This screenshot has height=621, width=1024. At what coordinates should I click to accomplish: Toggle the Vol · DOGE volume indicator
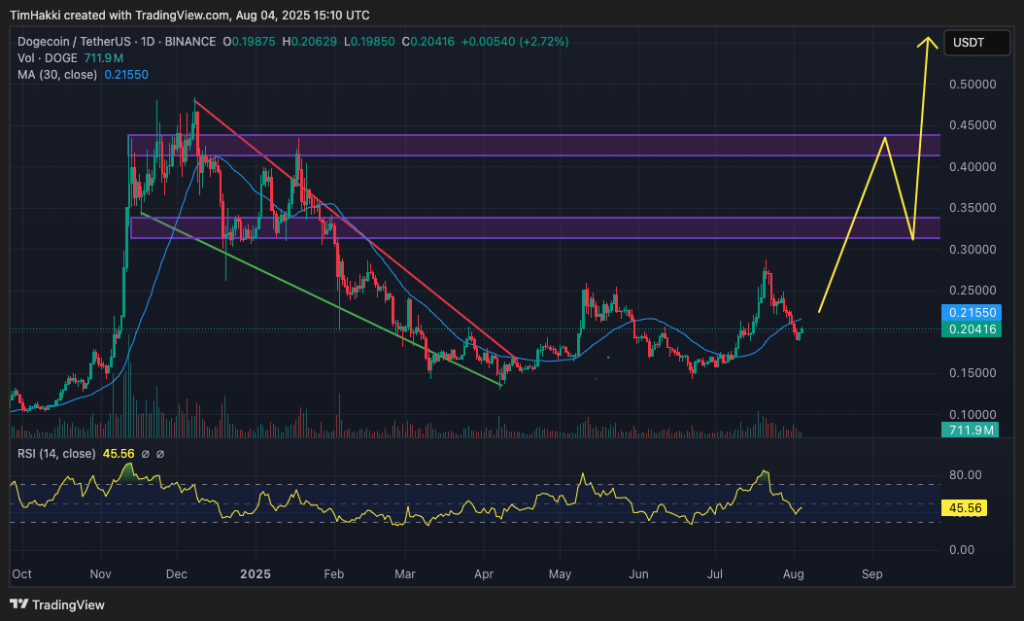point(47,58)
